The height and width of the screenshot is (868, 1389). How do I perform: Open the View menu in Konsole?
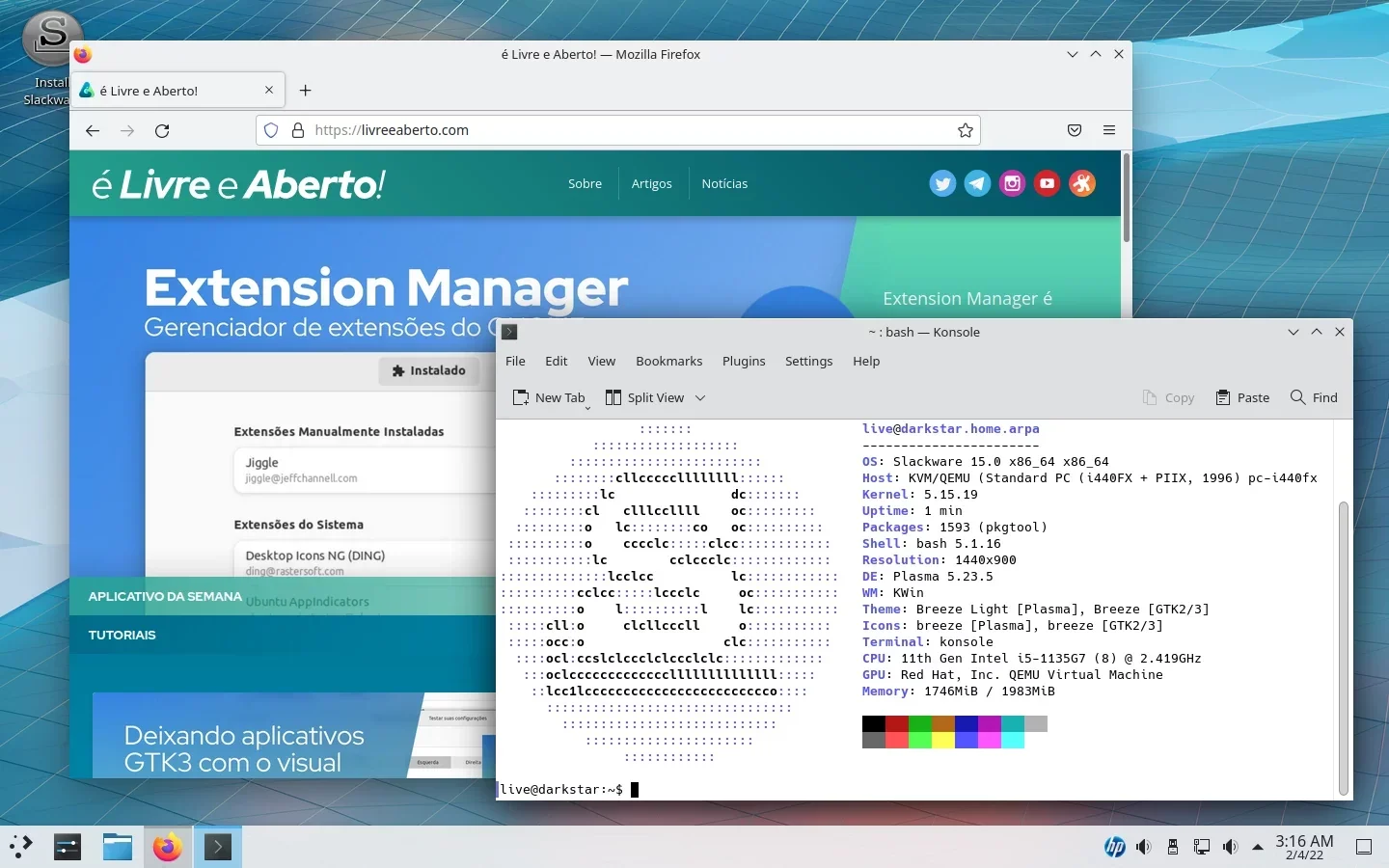pyautogui.click(x=602, y=361)
